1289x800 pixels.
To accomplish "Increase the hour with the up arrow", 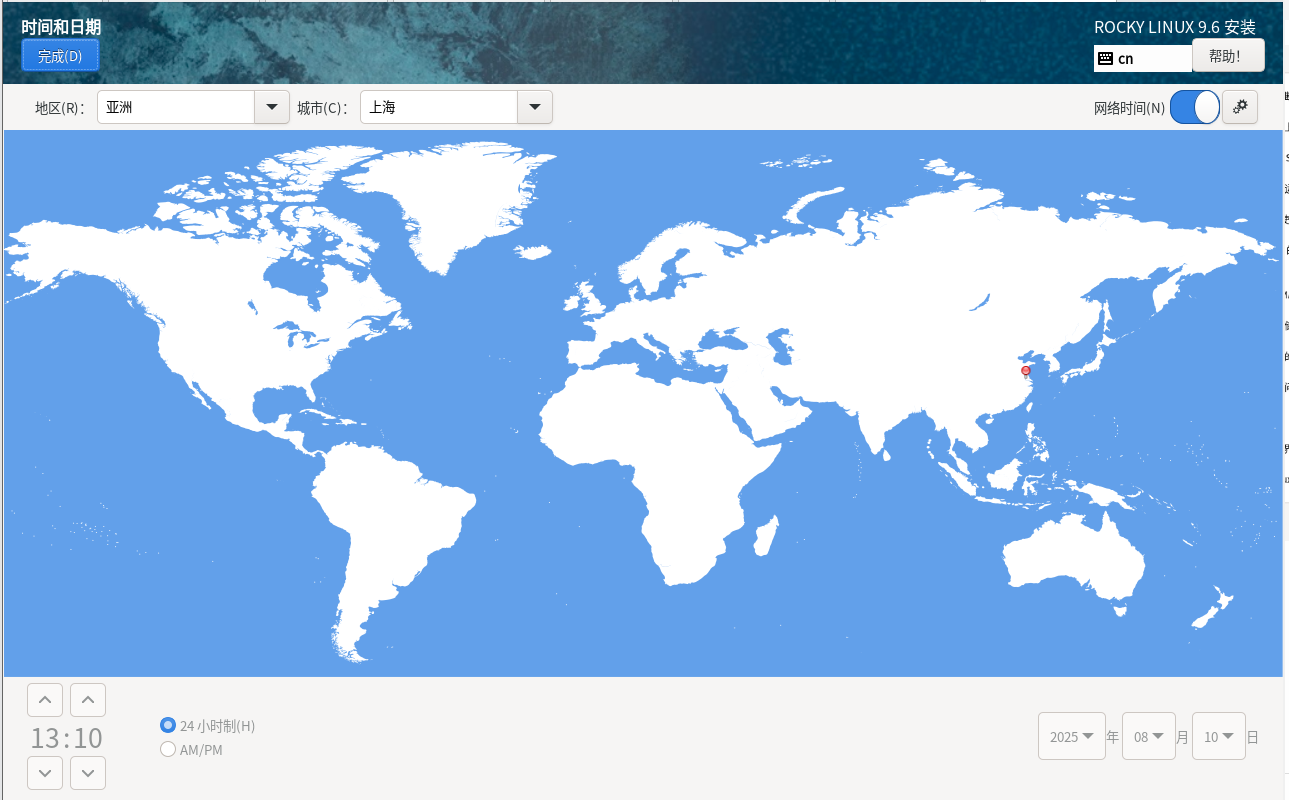I will coord(45,700).
